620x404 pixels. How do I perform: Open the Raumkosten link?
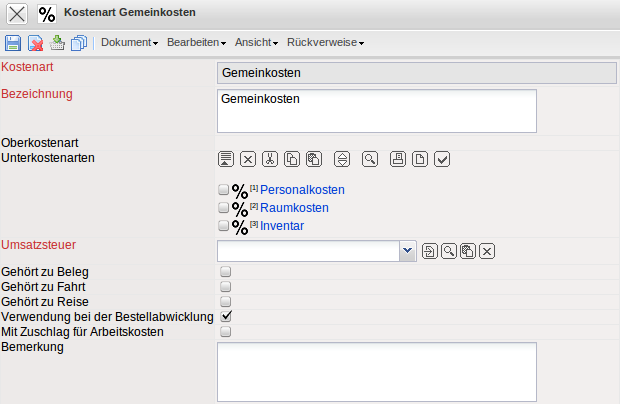pos(294,208)
